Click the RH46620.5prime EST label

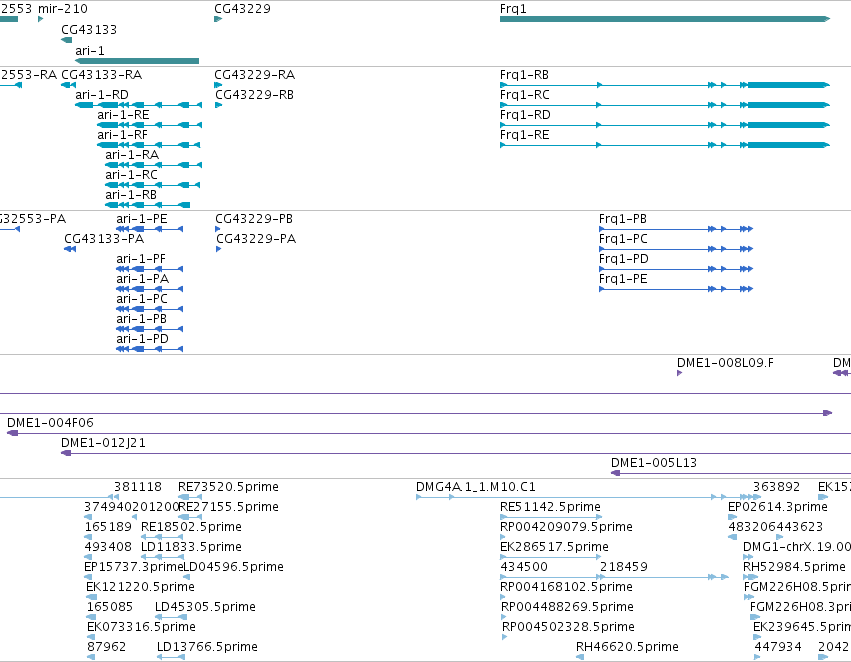[x=627, y=648]
